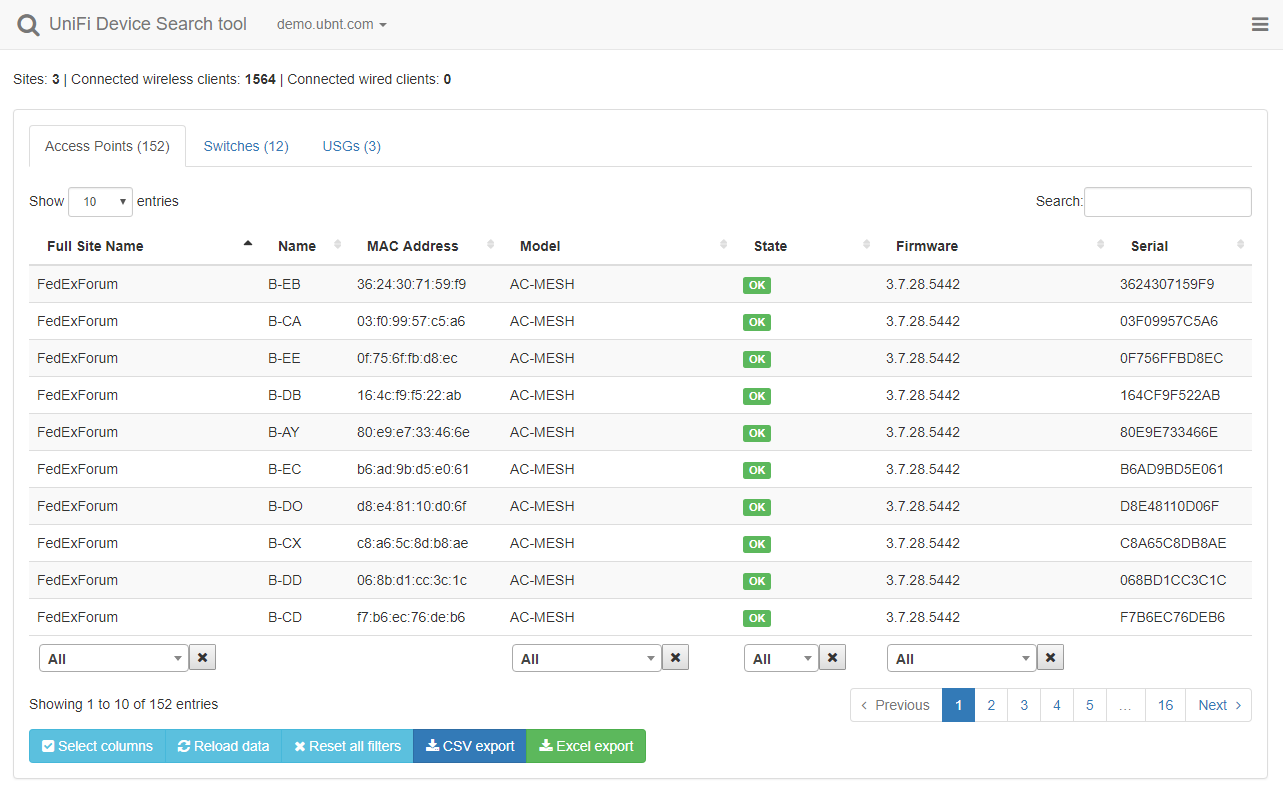Image resolution: width=1283 pixels, height=795 pixels.
Task: Click the magnifier logo icon
Action: [29, 25]
